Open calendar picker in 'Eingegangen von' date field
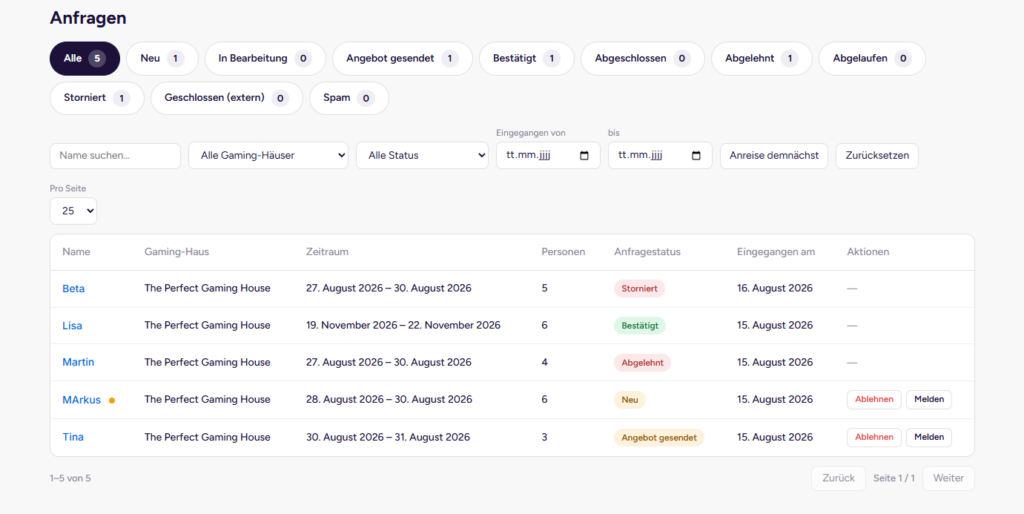 point(584,156)
